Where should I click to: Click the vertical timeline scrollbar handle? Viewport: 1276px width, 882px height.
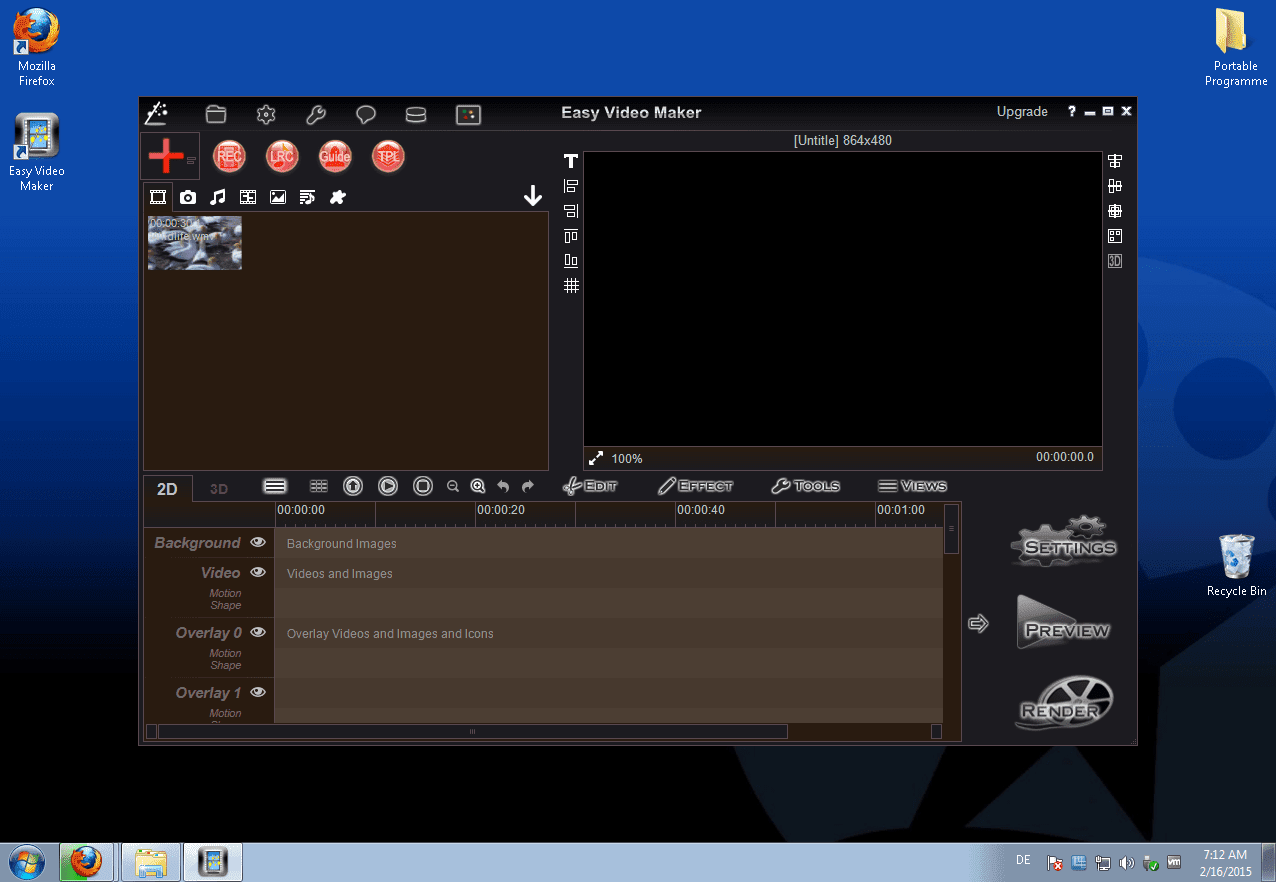click(x=951, y=529)
